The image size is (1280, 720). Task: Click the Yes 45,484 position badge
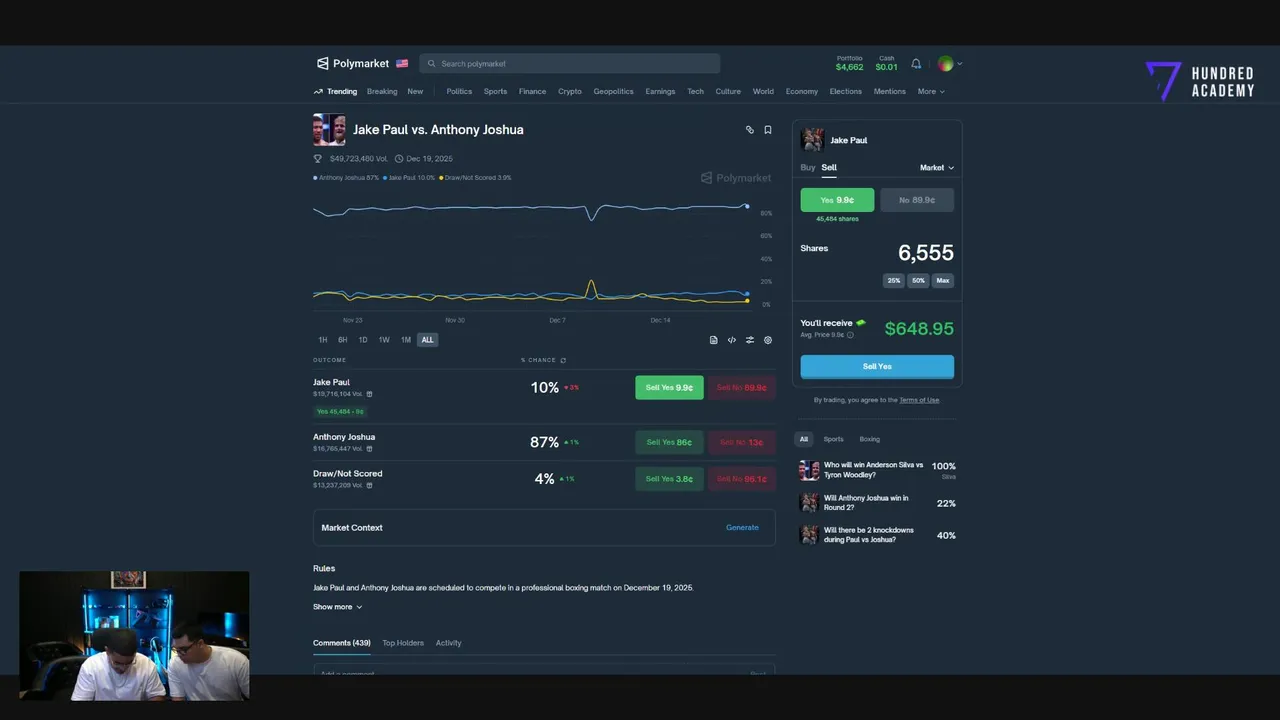click(x=340, y=412)
